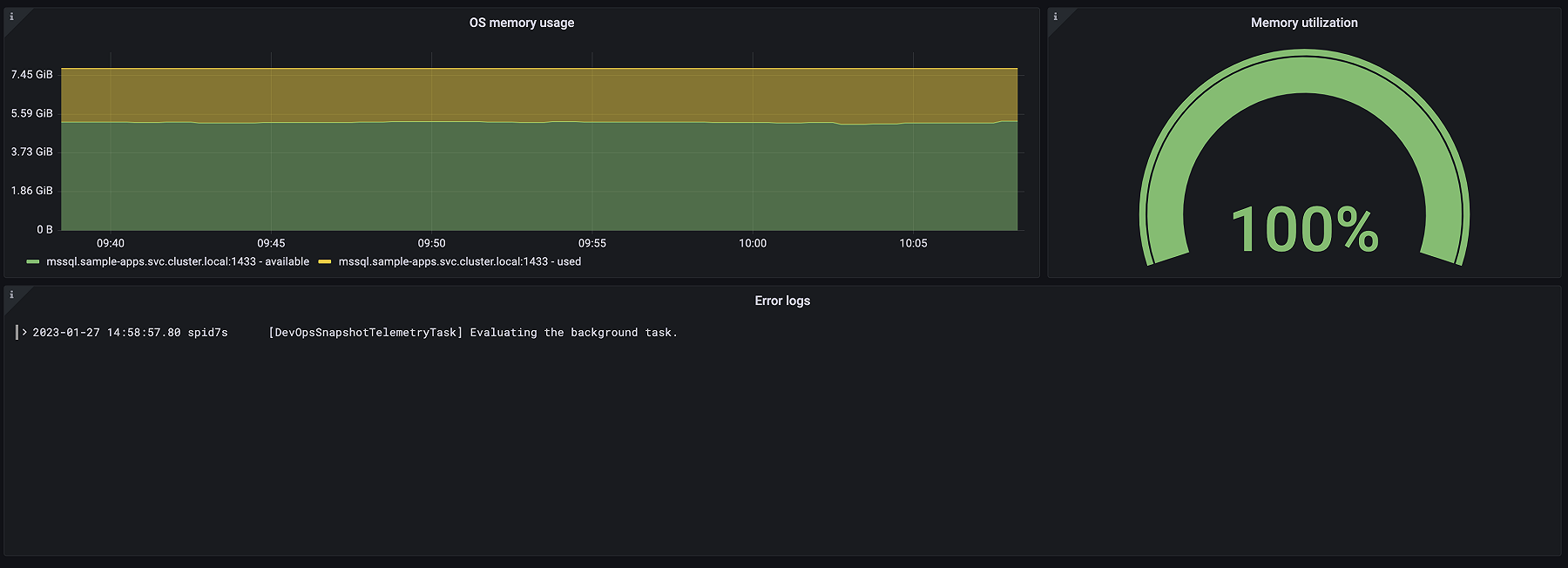
Task: Toggle the 'available' series legend label
Action: (x=178, y=261)
